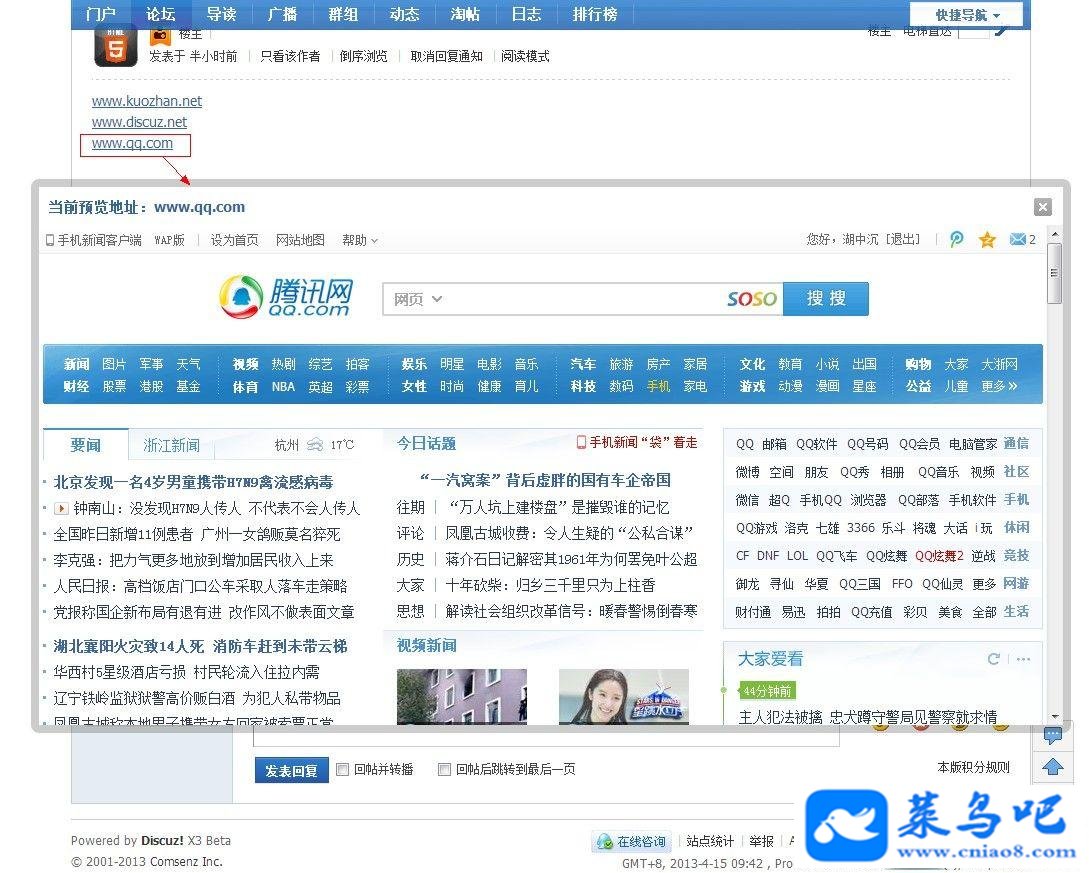Click the mobile phone icon next to 手机新闻客户端

tap(49, 240)
